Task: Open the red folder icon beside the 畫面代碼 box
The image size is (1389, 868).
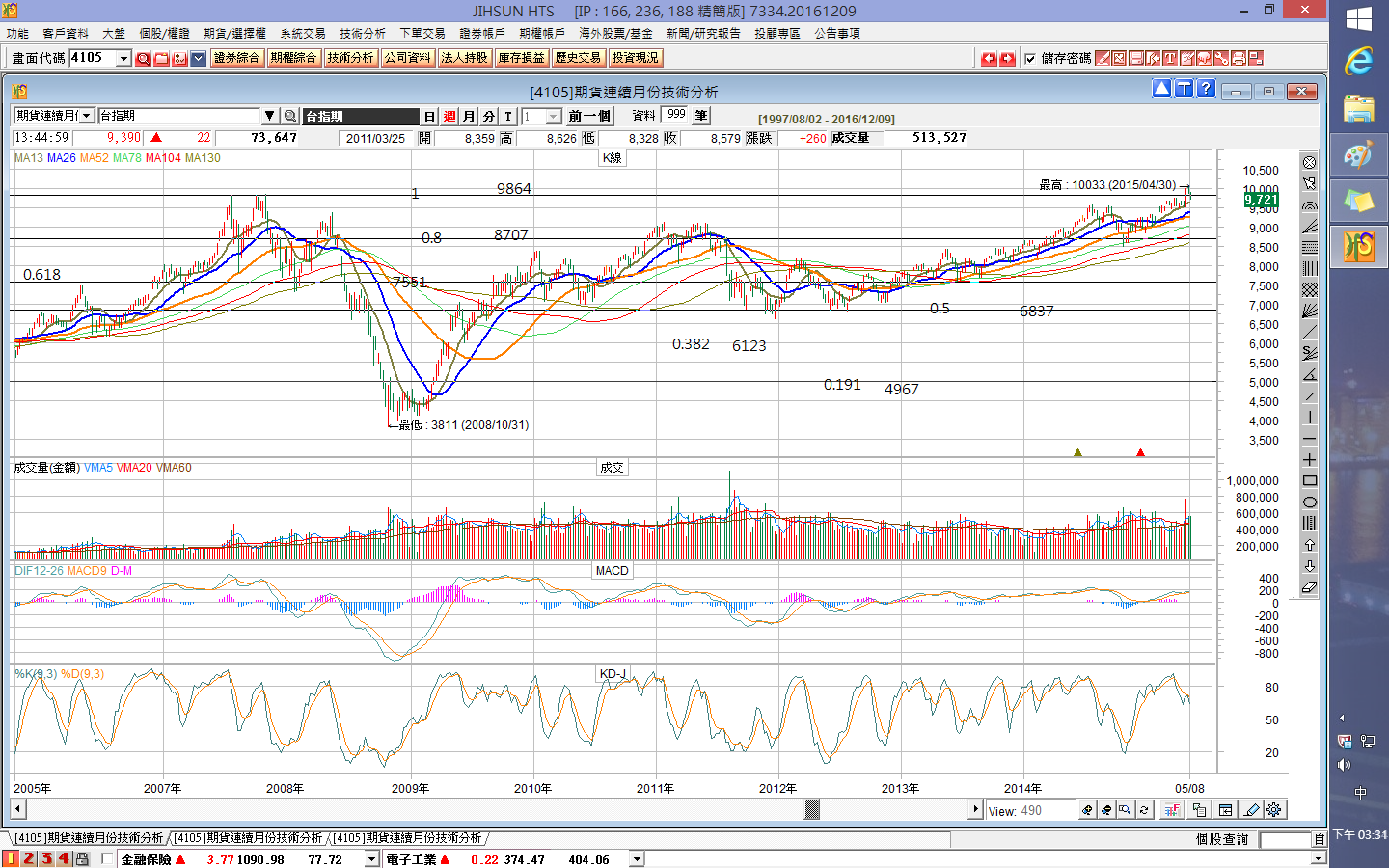Action: coord(161,59)
